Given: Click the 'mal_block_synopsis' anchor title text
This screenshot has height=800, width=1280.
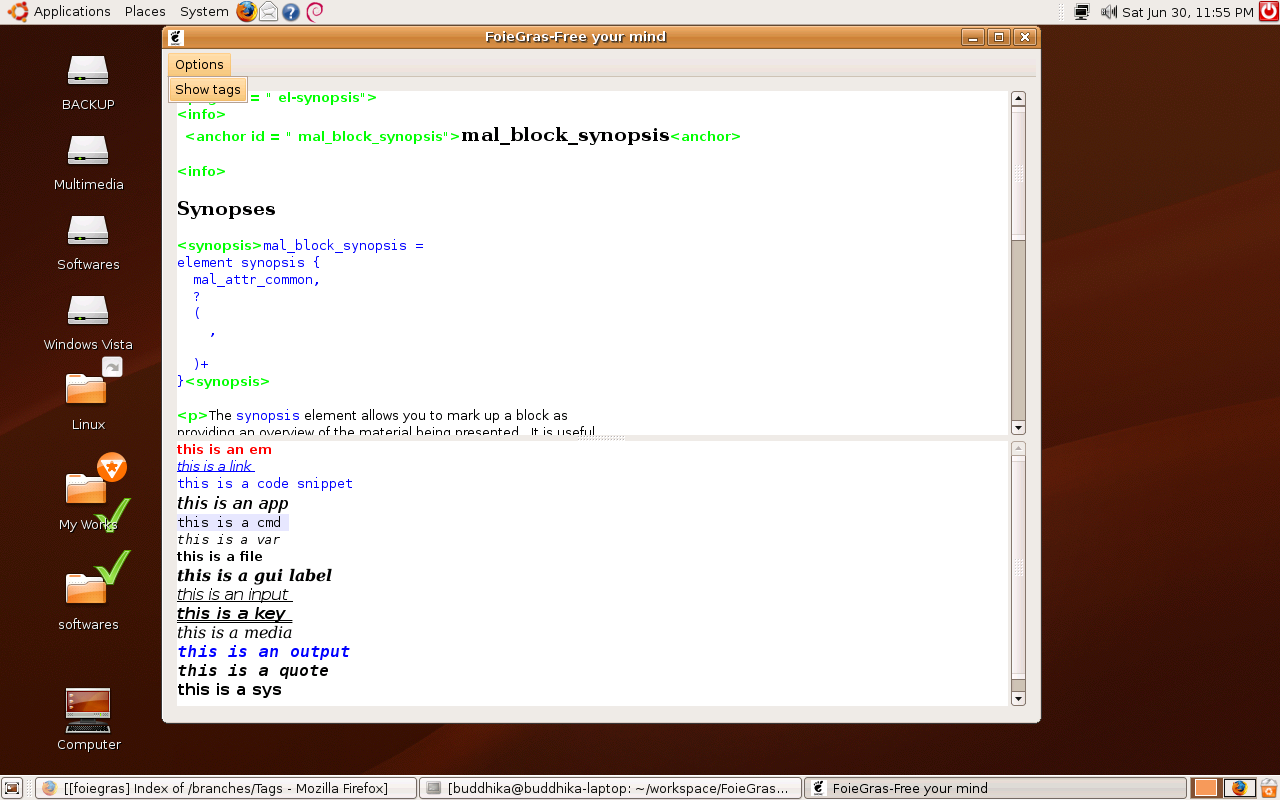Looking at the screenshot, I should (x=565, y=135).
